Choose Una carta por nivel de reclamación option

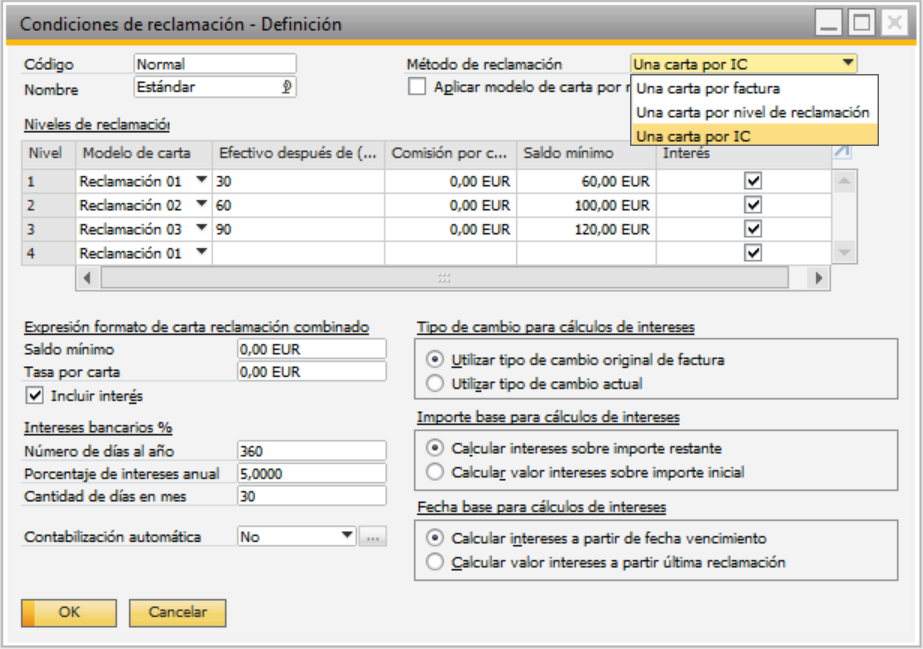coord(754,112)
